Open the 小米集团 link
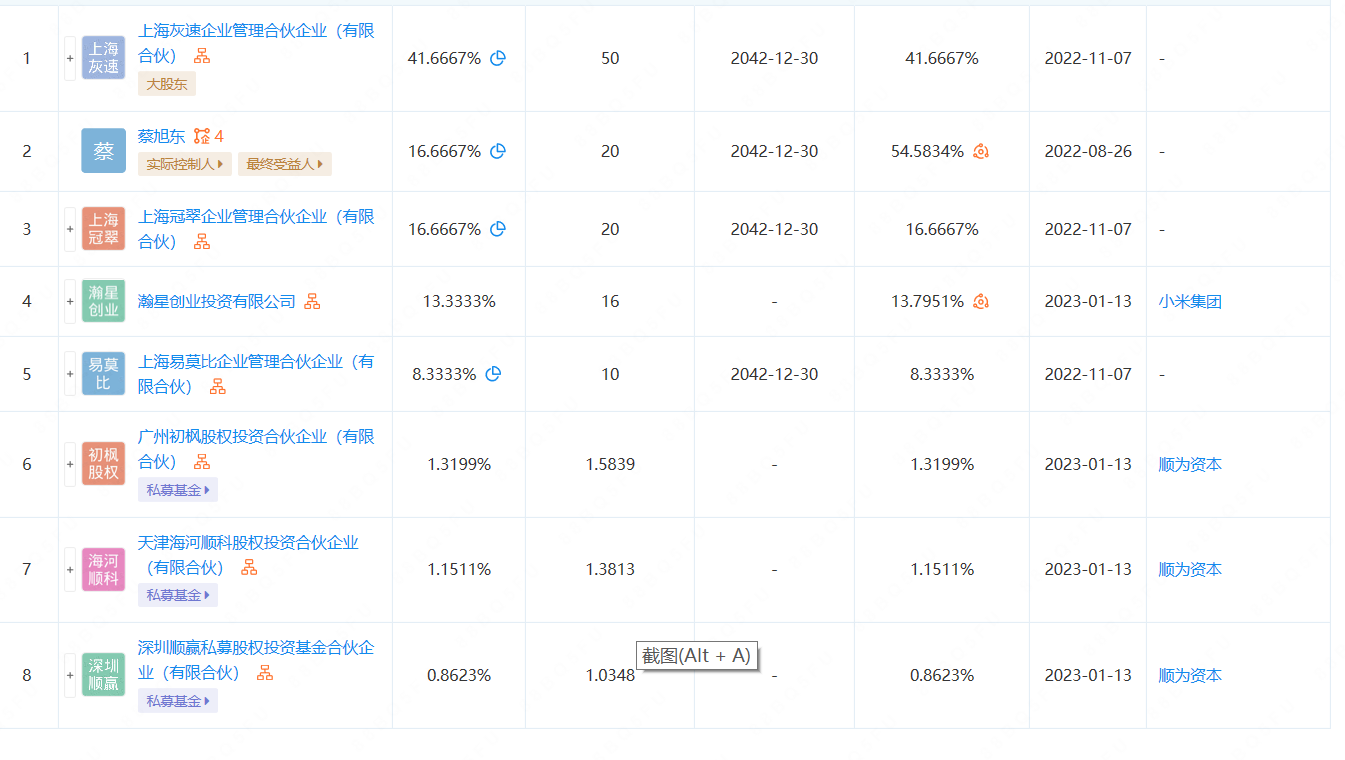Screen dimensions: 1345x760 pyautogui.click(x=1190, y=301)
